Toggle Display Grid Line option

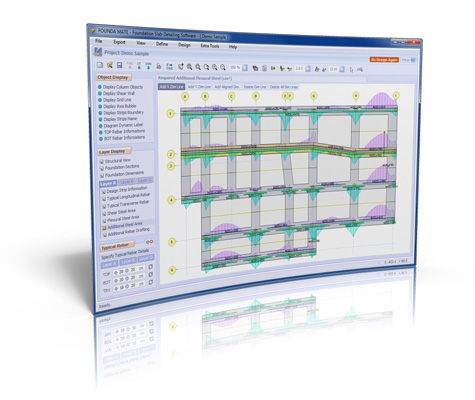[x=115, y=100]
